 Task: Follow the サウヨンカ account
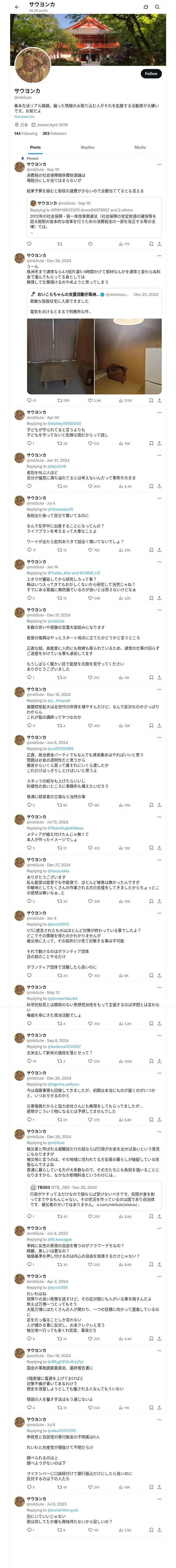pyautogui.click(x=150, y=74)
